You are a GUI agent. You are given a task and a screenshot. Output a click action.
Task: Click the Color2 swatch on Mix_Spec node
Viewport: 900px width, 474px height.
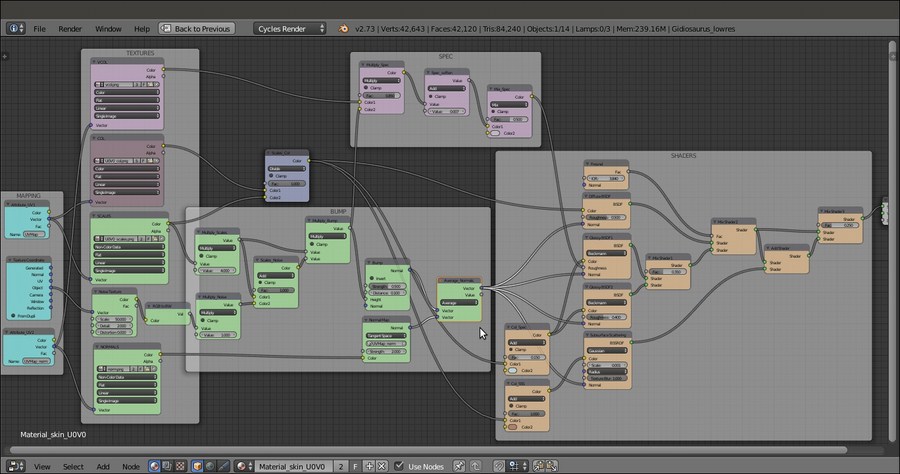[495, 133]
